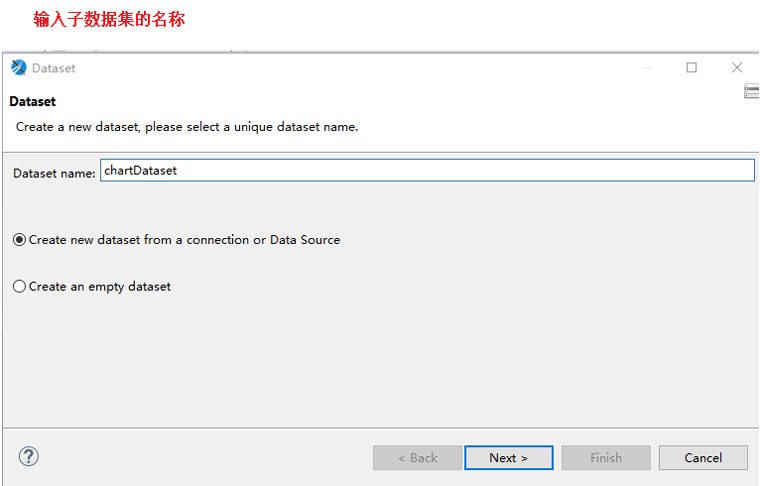Image resolution: width=760 pixels, height=486 pixels.
Task: Click the Next > button
Action: [x=508, y=457]
